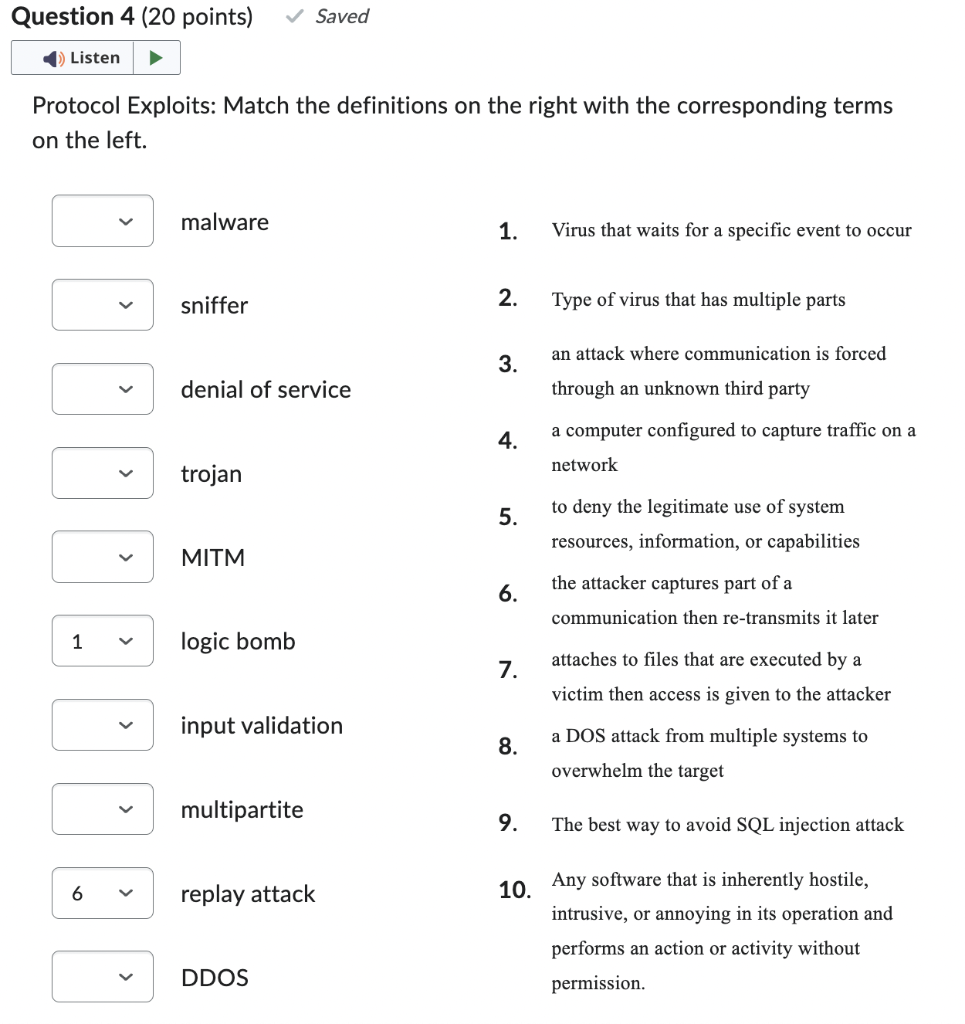Click the Protocol Exploits instruction text
965x1024 pixels.
(x=463, y=121)
